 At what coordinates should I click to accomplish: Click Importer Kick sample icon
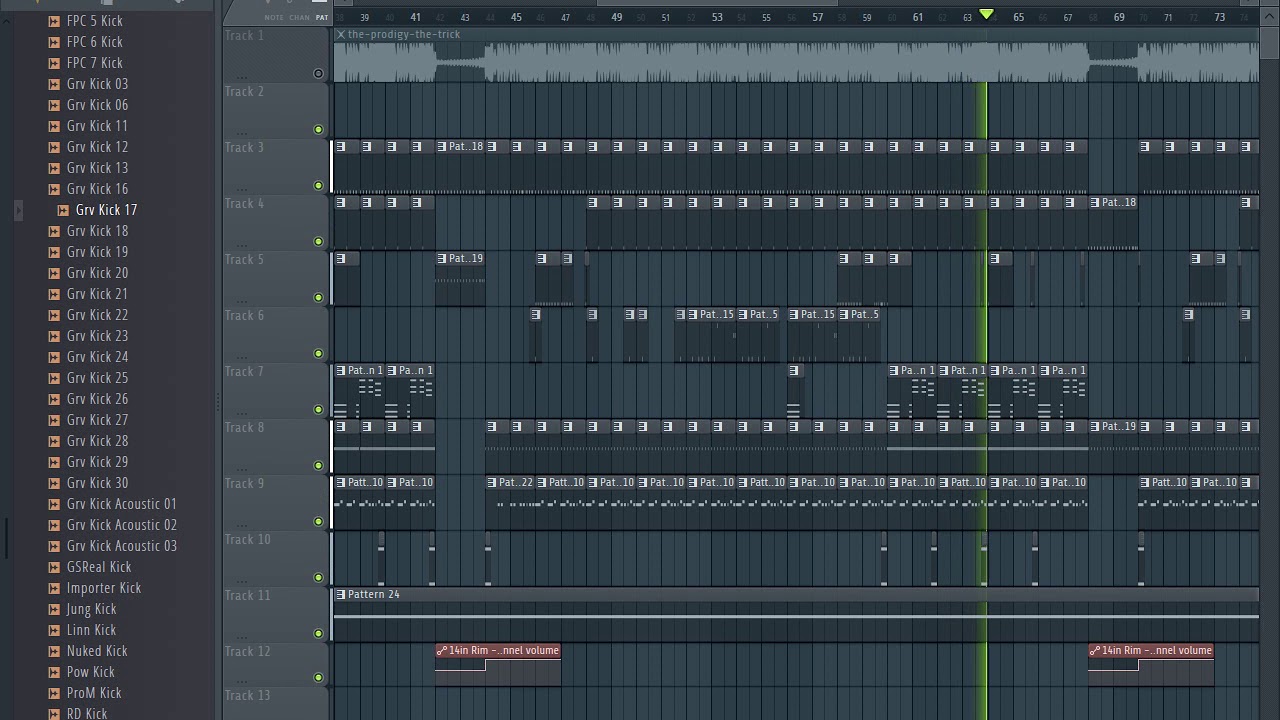coord(54,588)
